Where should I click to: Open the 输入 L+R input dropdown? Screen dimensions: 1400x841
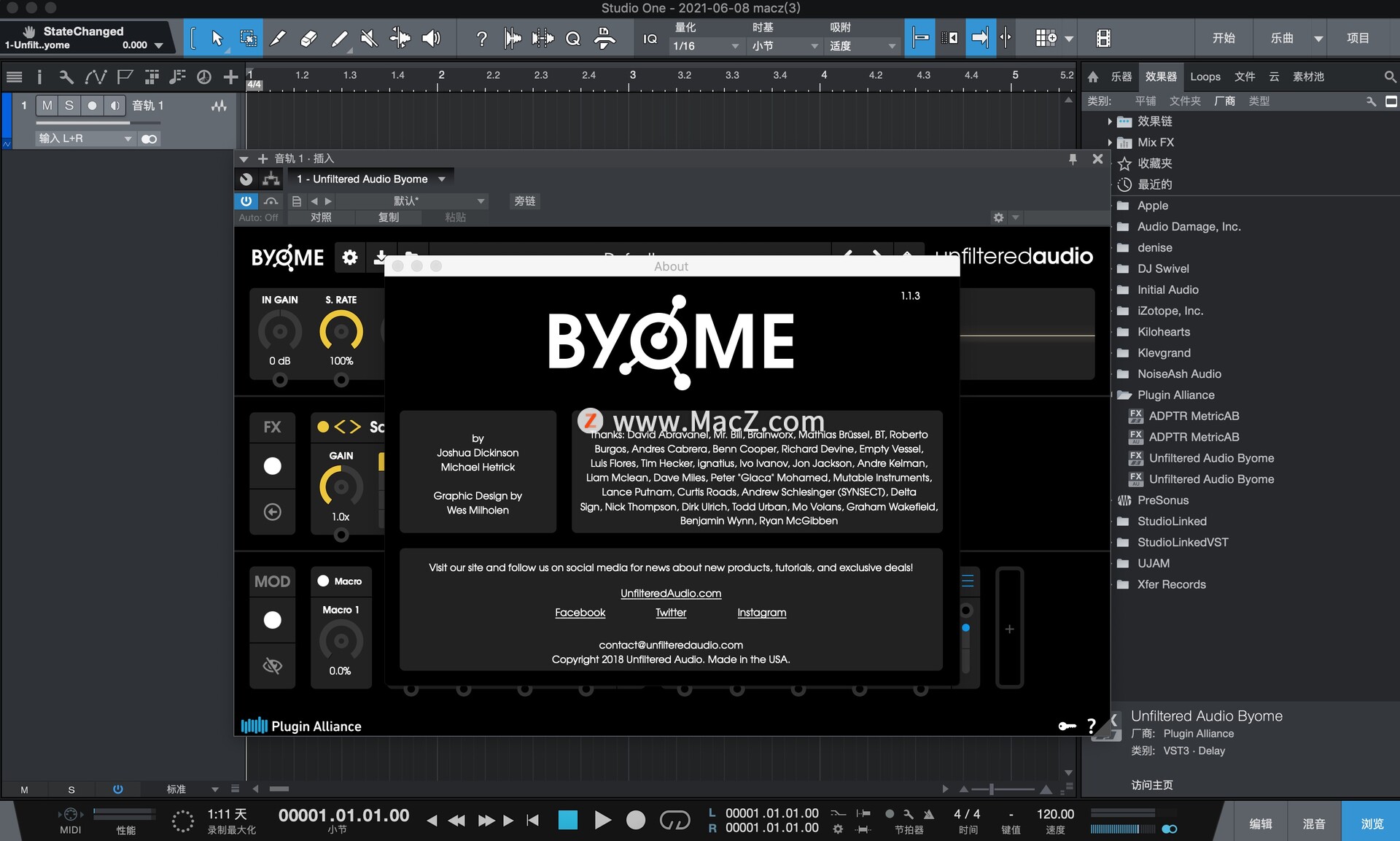pyautogui.click(x=85, y=138)
